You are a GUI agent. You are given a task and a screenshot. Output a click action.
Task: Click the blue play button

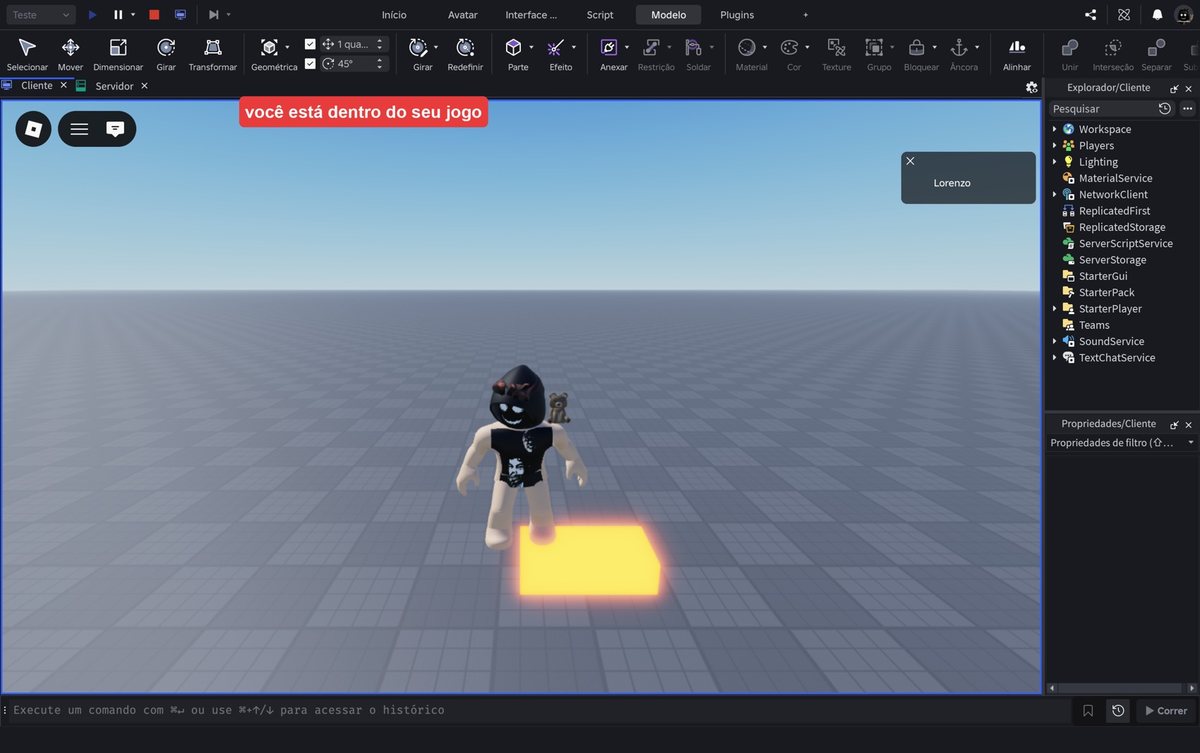[x=92, y=15]
